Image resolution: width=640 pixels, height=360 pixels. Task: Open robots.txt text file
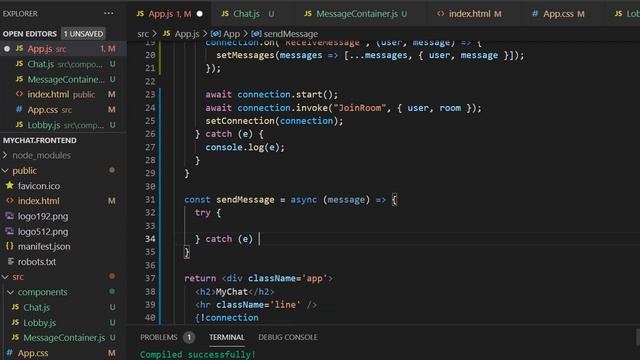pos(63,262)
